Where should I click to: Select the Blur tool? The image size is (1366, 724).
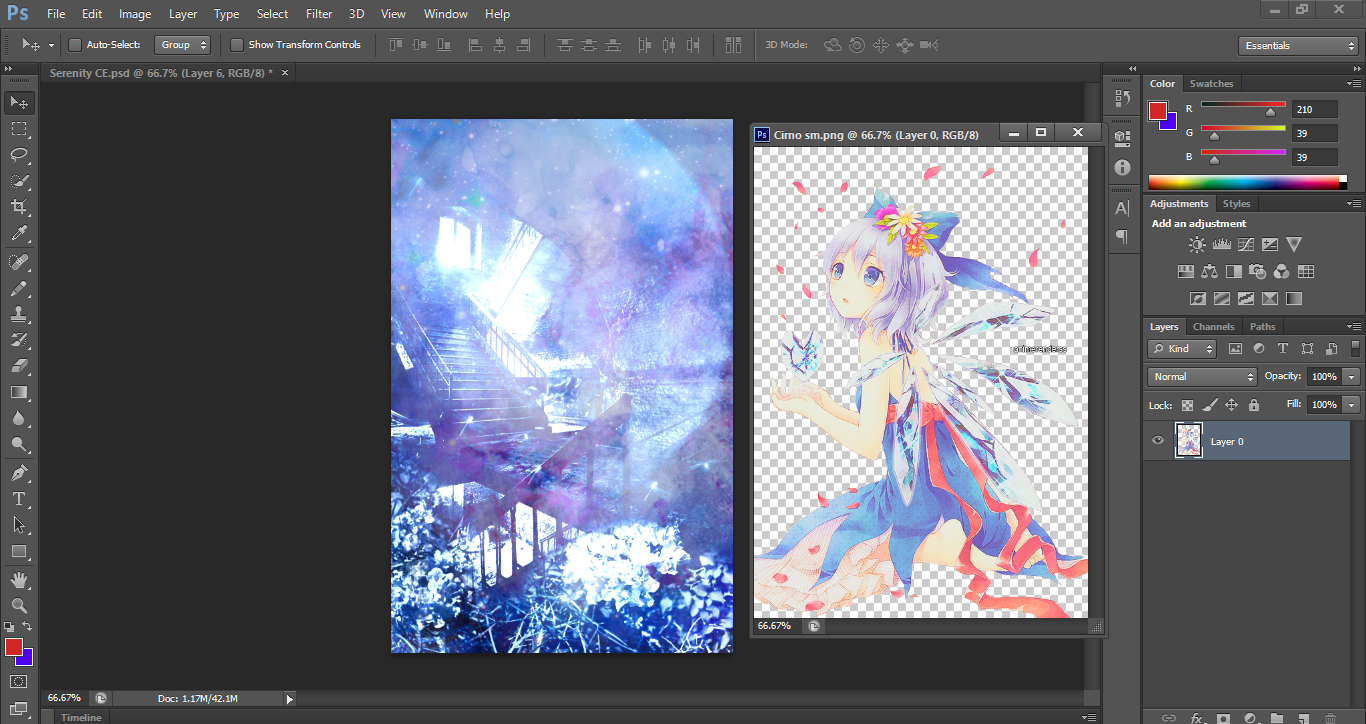coord(19,418)
